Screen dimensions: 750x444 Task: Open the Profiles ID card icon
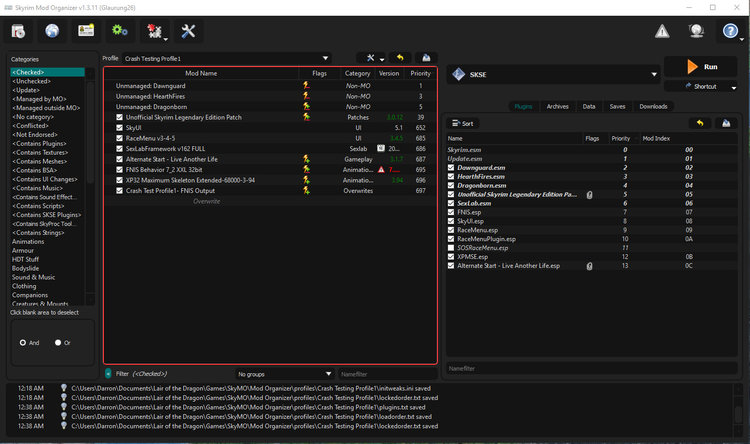(86, 31)
